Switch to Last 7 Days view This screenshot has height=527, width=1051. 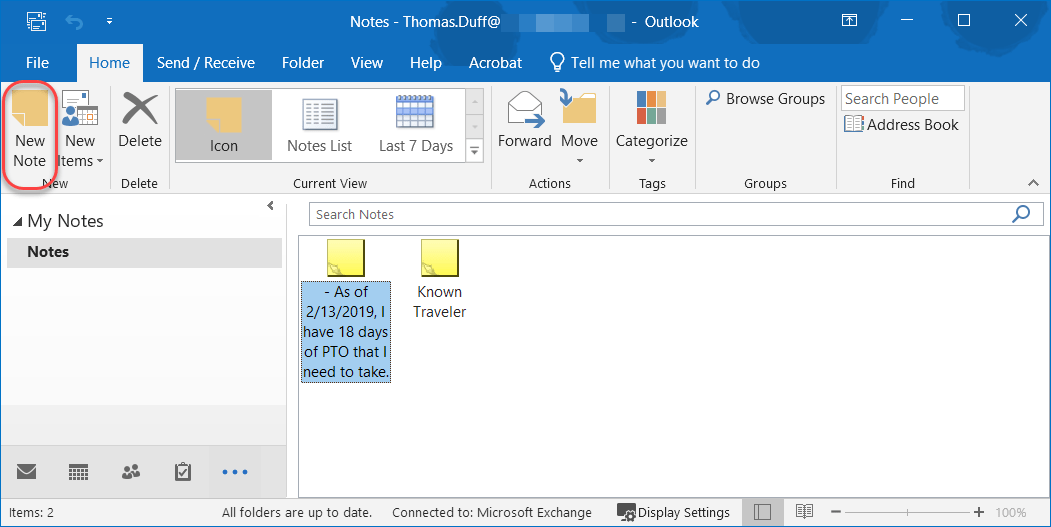pyautogui.click(x=416, y=125)
